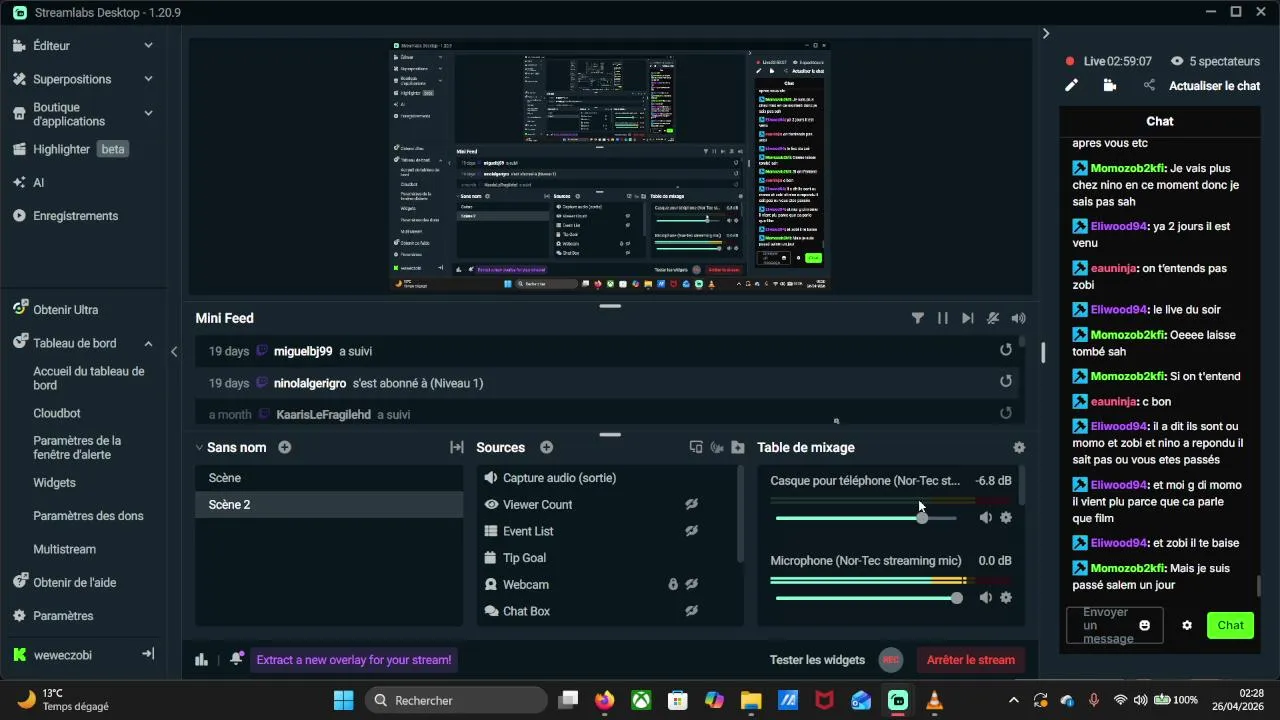Mute Casque pour téléphone audio
The image size is (1280, 720).
point(986,518)
